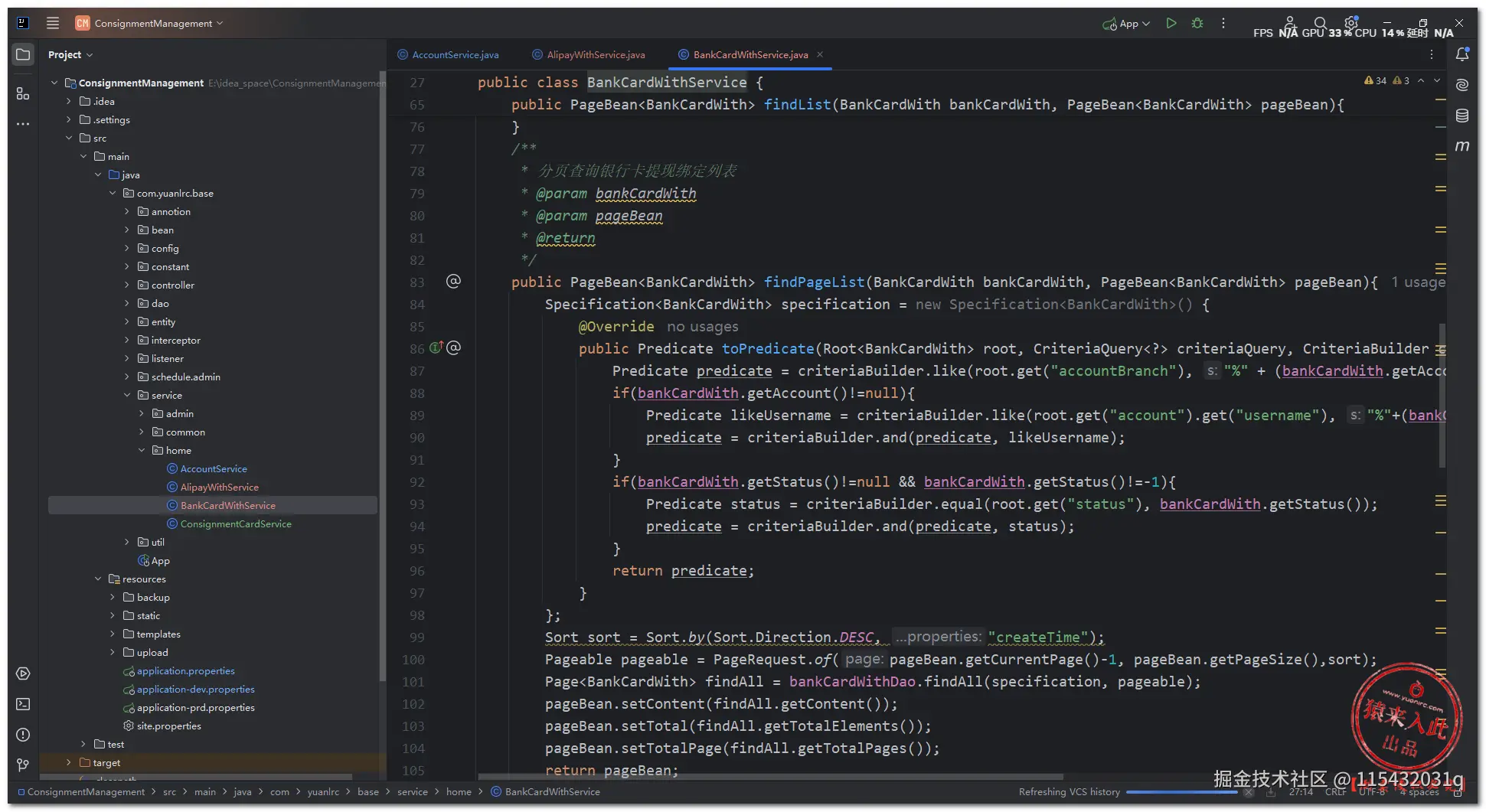
Task: Expand the target folder
Action: tap(69, 763)
